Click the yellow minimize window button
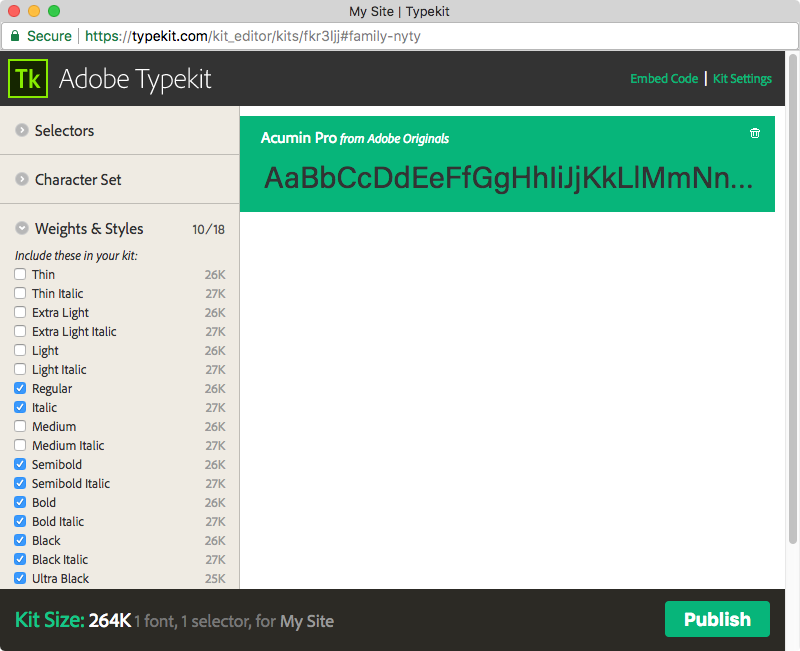This screenshot has height=651, width=800. tap(34, 11)
